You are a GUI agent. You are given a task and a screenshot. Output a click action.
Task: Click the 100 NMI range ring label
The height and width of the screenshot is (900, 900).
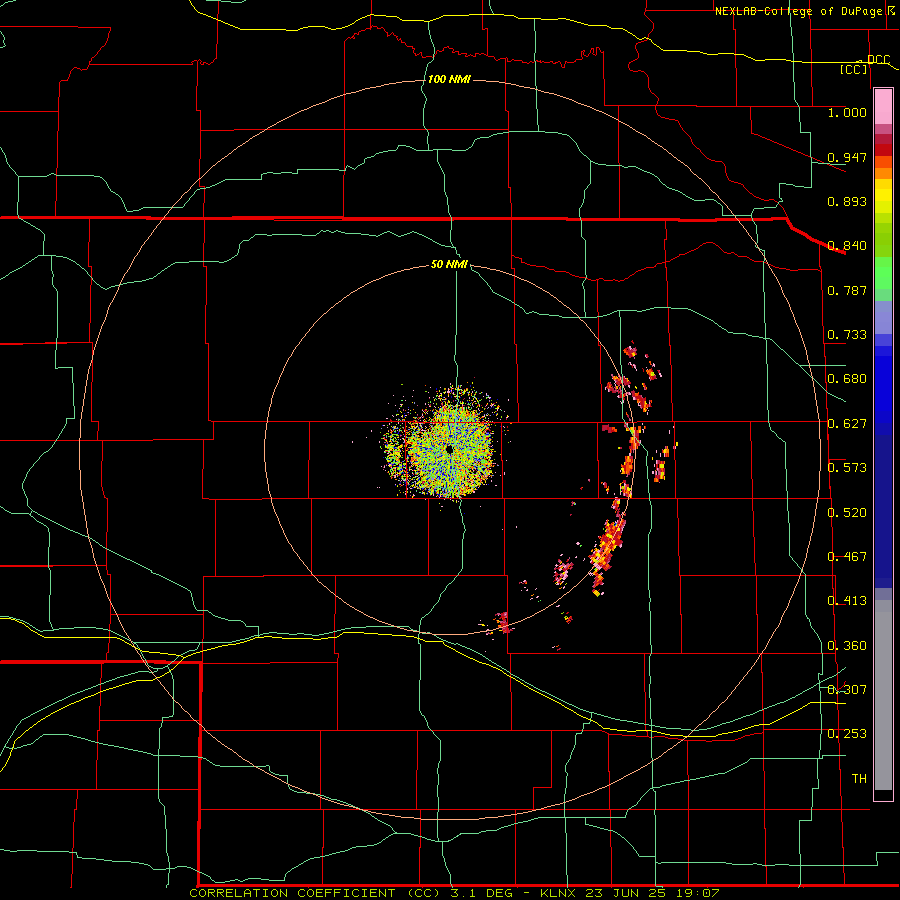pyautogui.click(x=449, y=79)
